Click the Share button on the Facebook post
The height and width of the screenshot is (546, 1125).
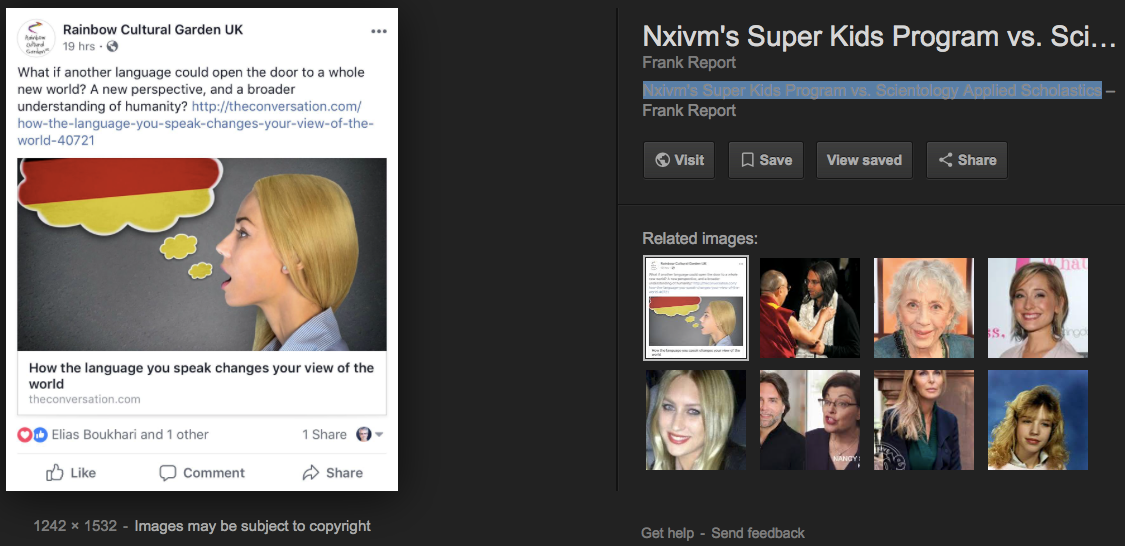click(x=332, y=473)
